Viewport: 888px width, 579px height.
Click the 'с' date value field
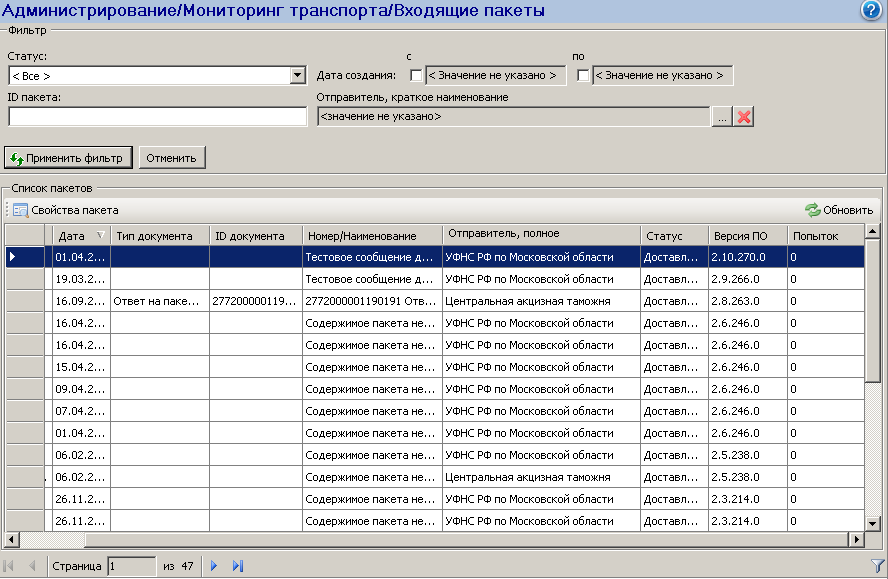click(495, 75)
